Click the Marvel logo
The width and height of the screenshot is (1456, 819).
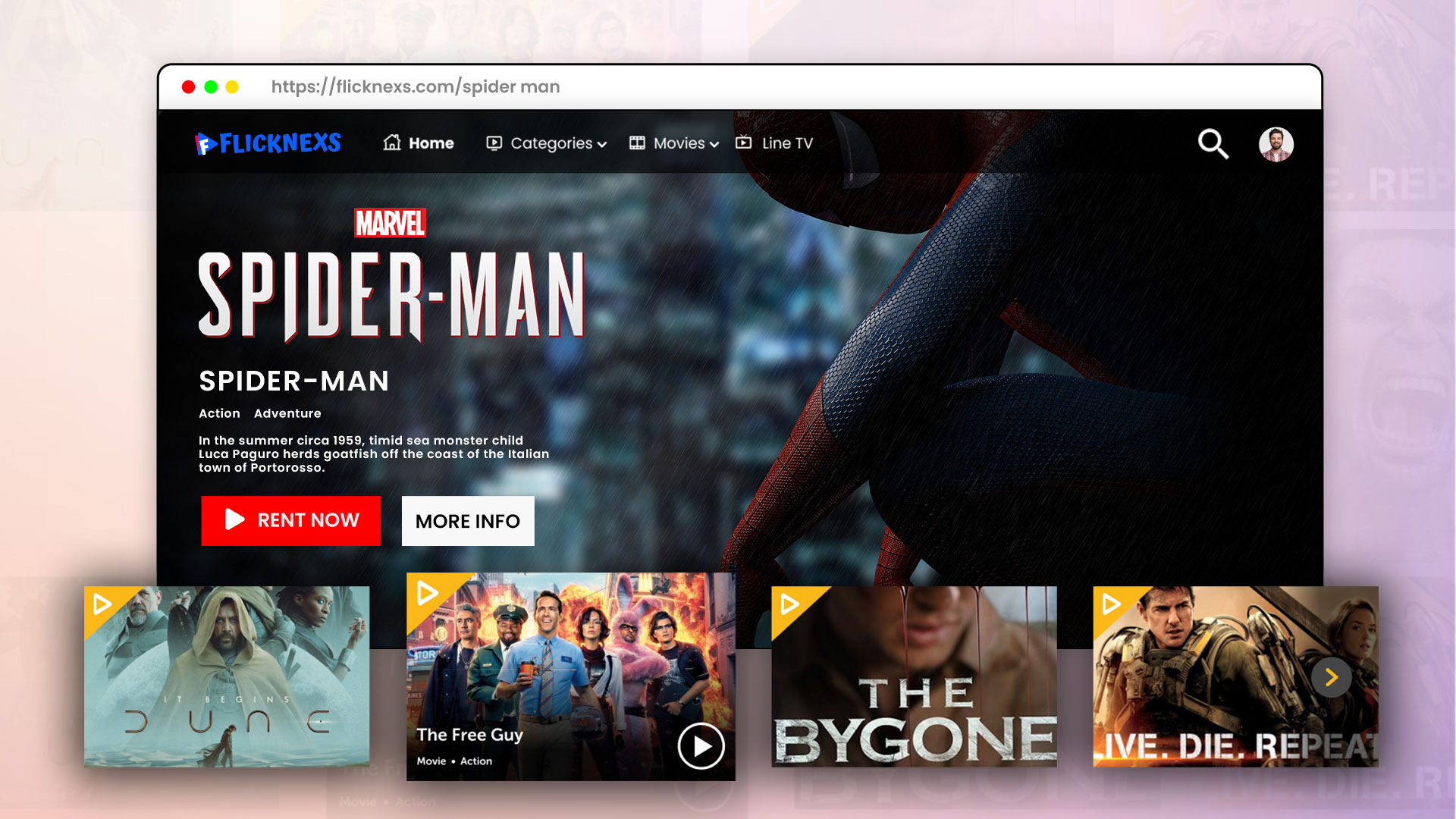tap(391, 223)
